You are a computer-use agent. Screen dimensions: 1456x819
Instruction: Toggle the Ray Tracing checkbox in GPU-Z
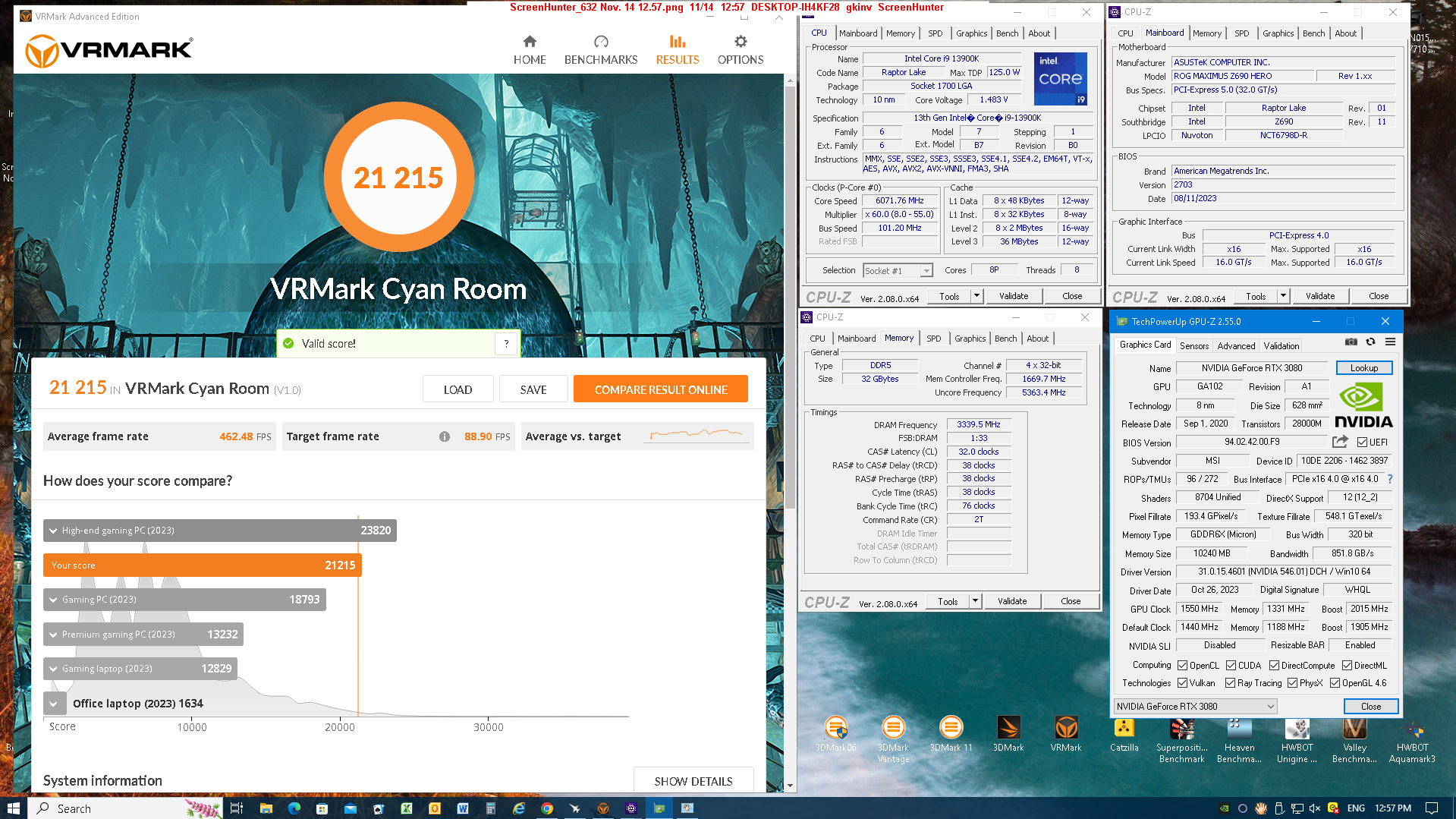(1230, 683)
